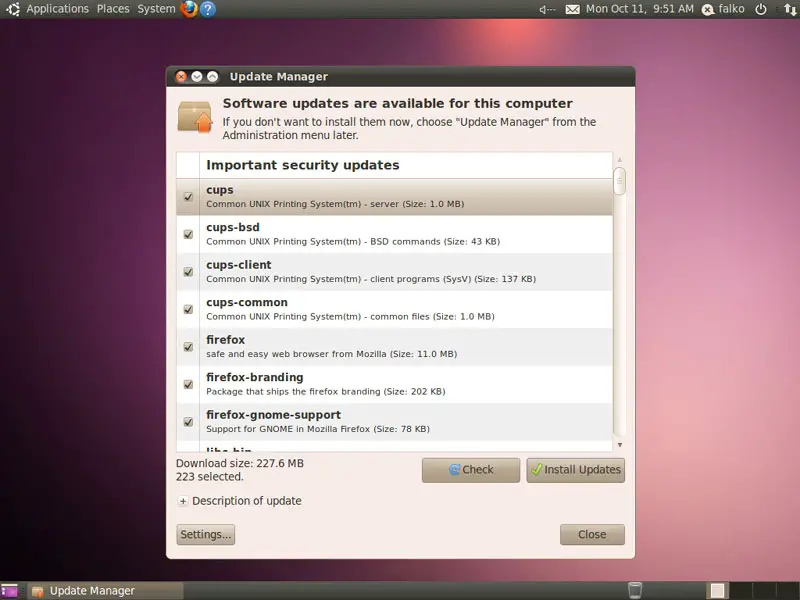This screenshot has height=600, width=800.
Task: Select the cups-common package name text
Action: pos(247,303)
